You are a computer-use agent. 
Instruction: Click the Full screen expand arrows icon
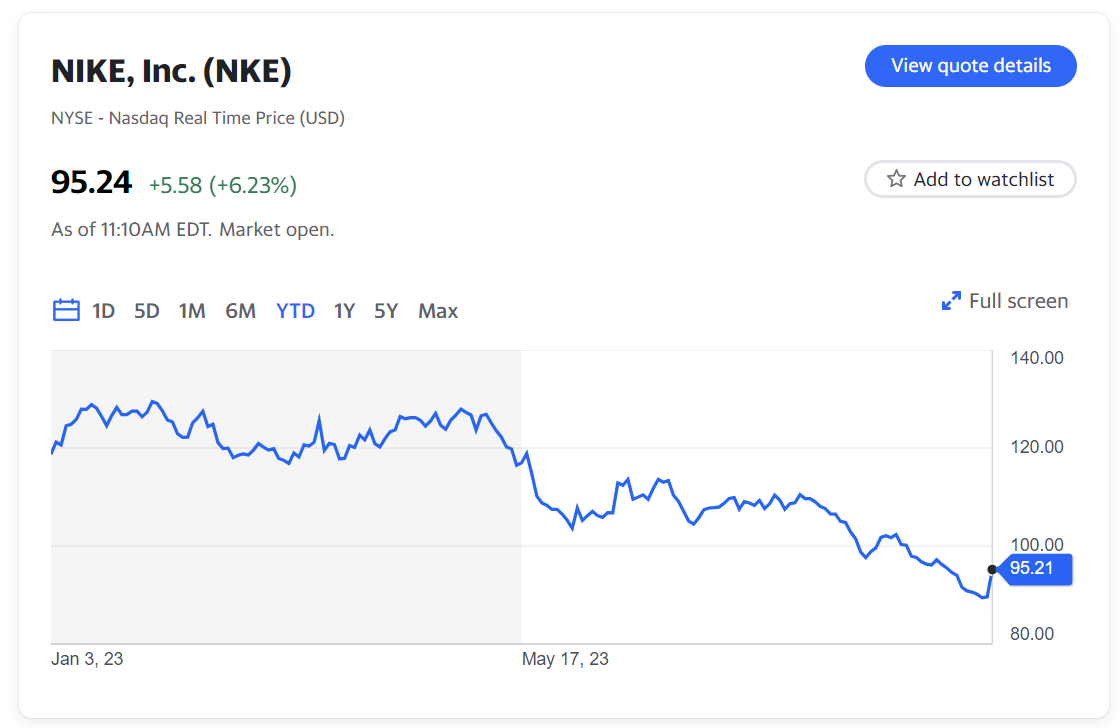pyautogui.click(x=951, y=301)
